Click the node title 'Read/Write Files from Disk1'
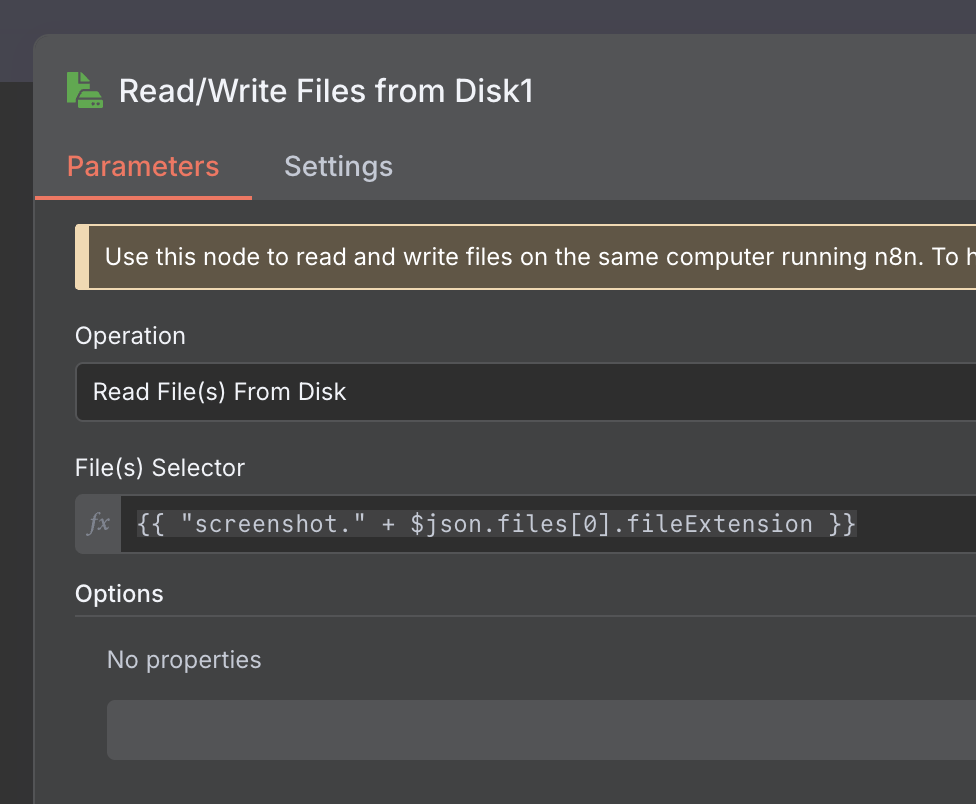The image size is (976, 804). coord(326,91)
